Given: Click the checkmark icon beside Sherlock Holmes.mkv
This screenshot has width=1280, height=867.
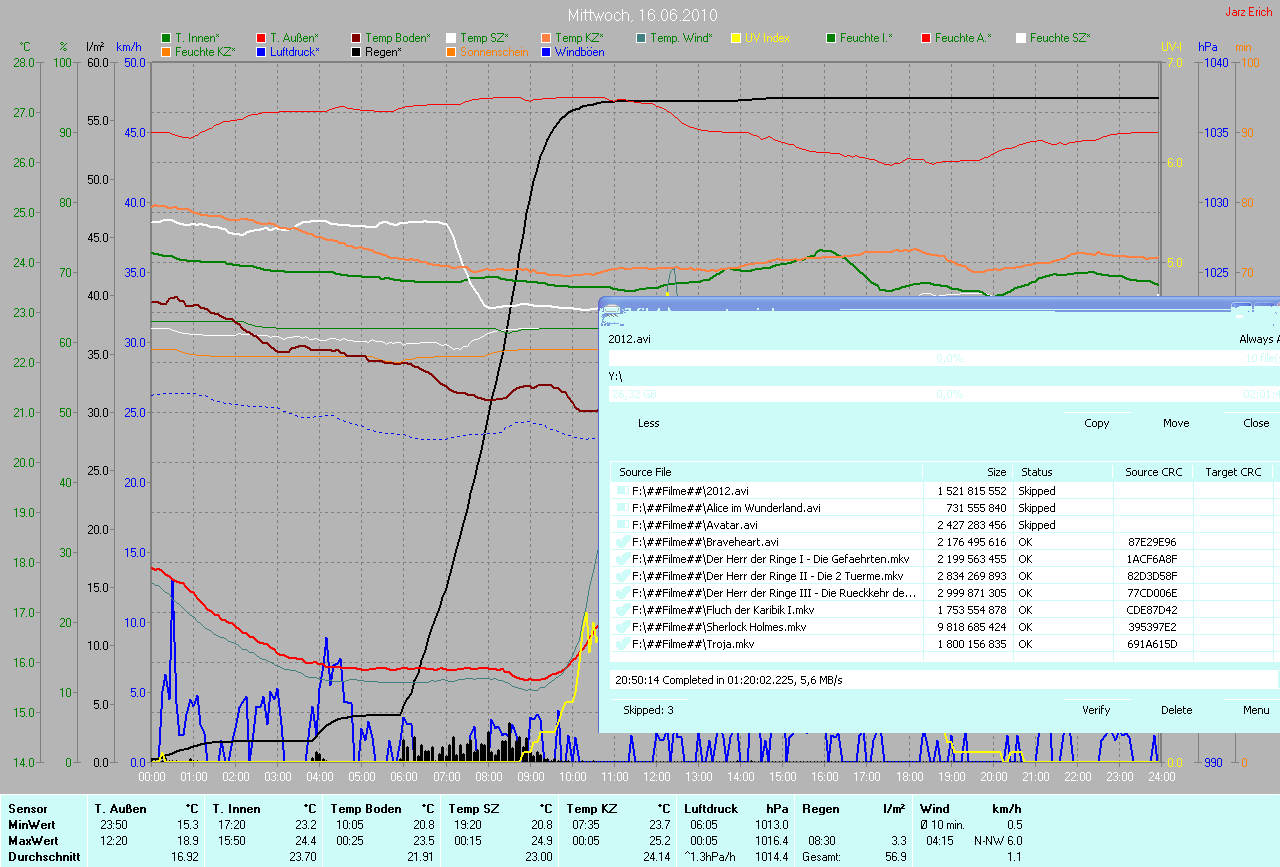Looking at the screenshot, I should [623, 627].
